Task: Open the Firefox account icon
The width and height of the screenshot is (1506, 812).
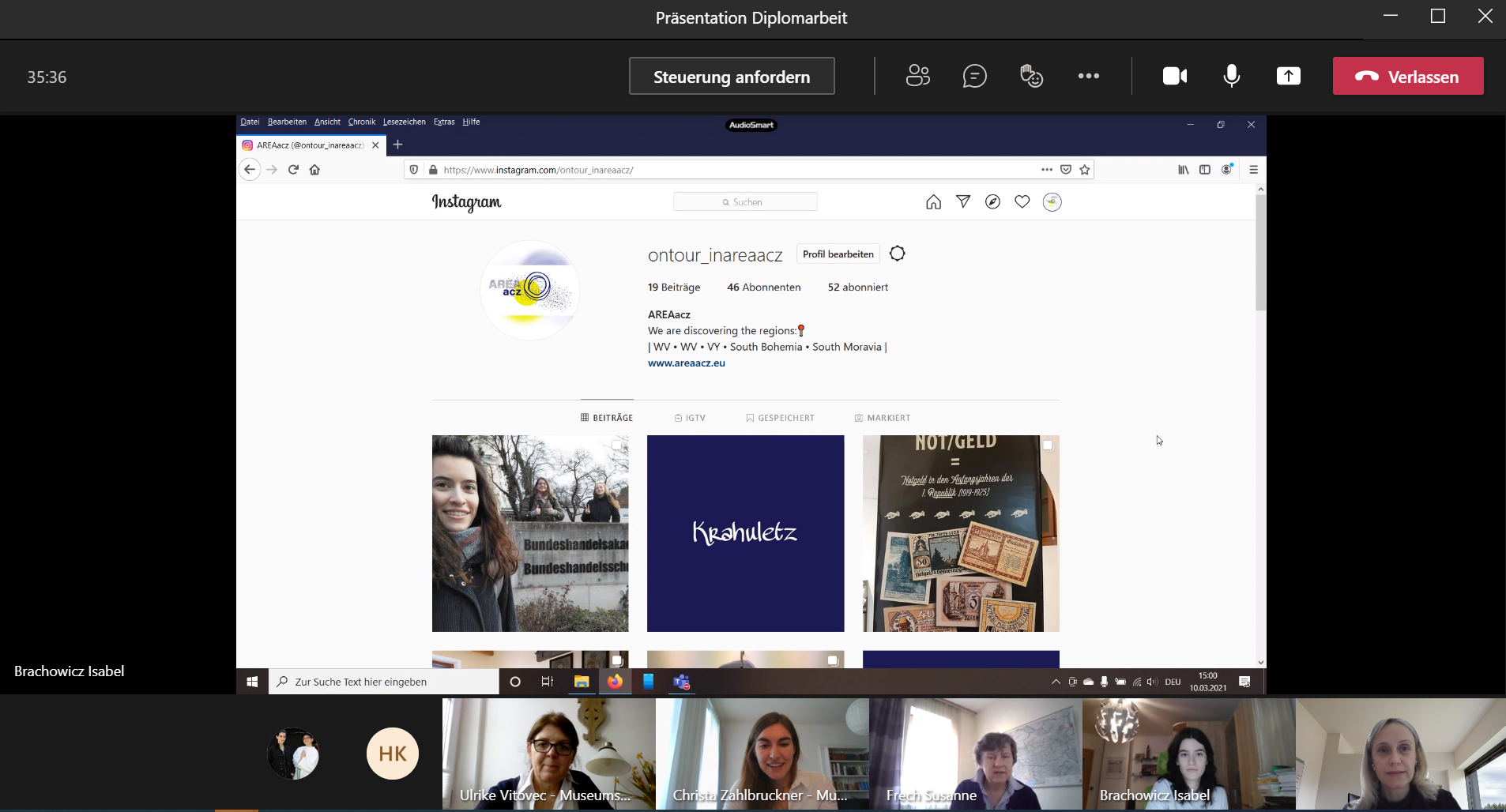Action: (x=1227, y=170)
